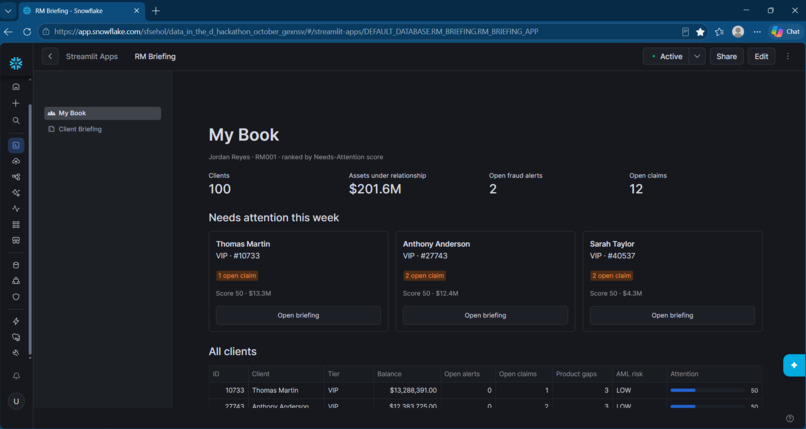Screen dimensions: 806x429
Task: Click the Active status button
Action: pyautogui.click(x=666, y=57)
